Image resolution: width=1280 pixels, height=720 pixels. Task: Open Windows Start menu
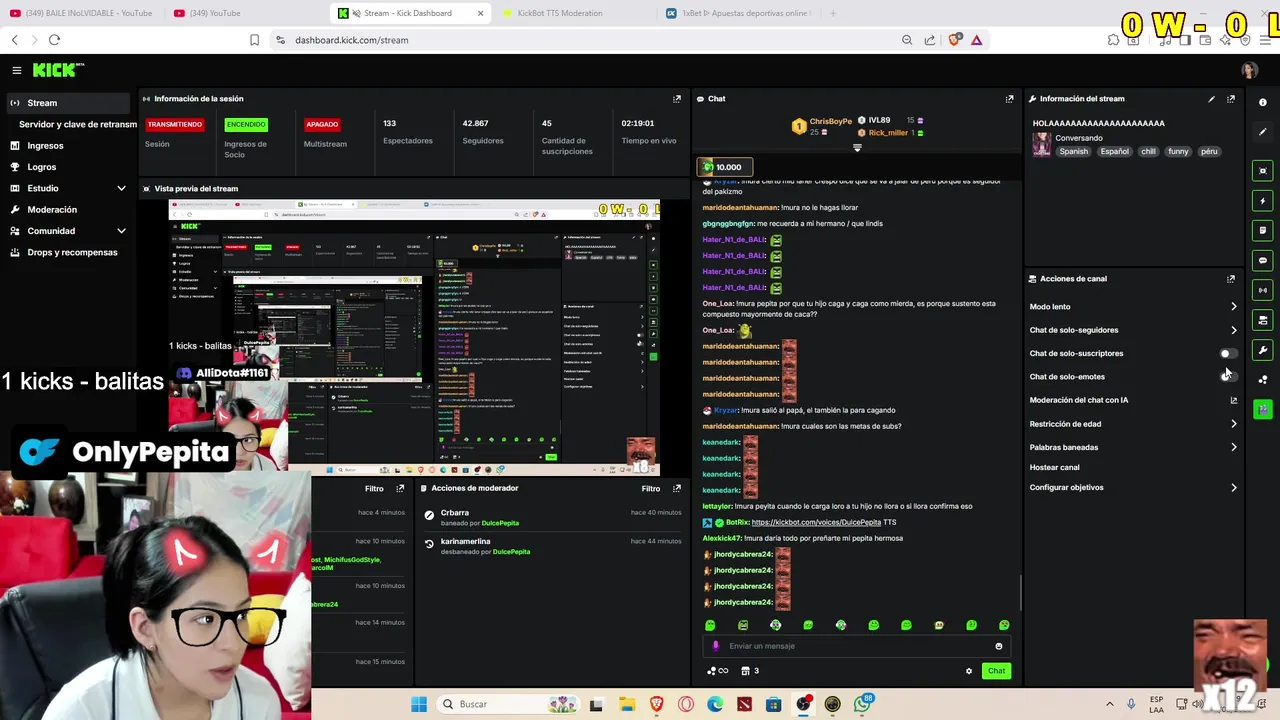click(x=419, y=704)
